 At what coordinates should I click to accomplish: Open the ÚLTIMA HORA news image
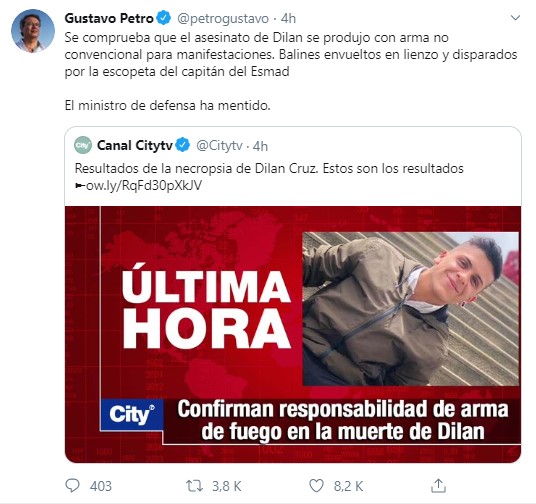[x=293, y=334]
